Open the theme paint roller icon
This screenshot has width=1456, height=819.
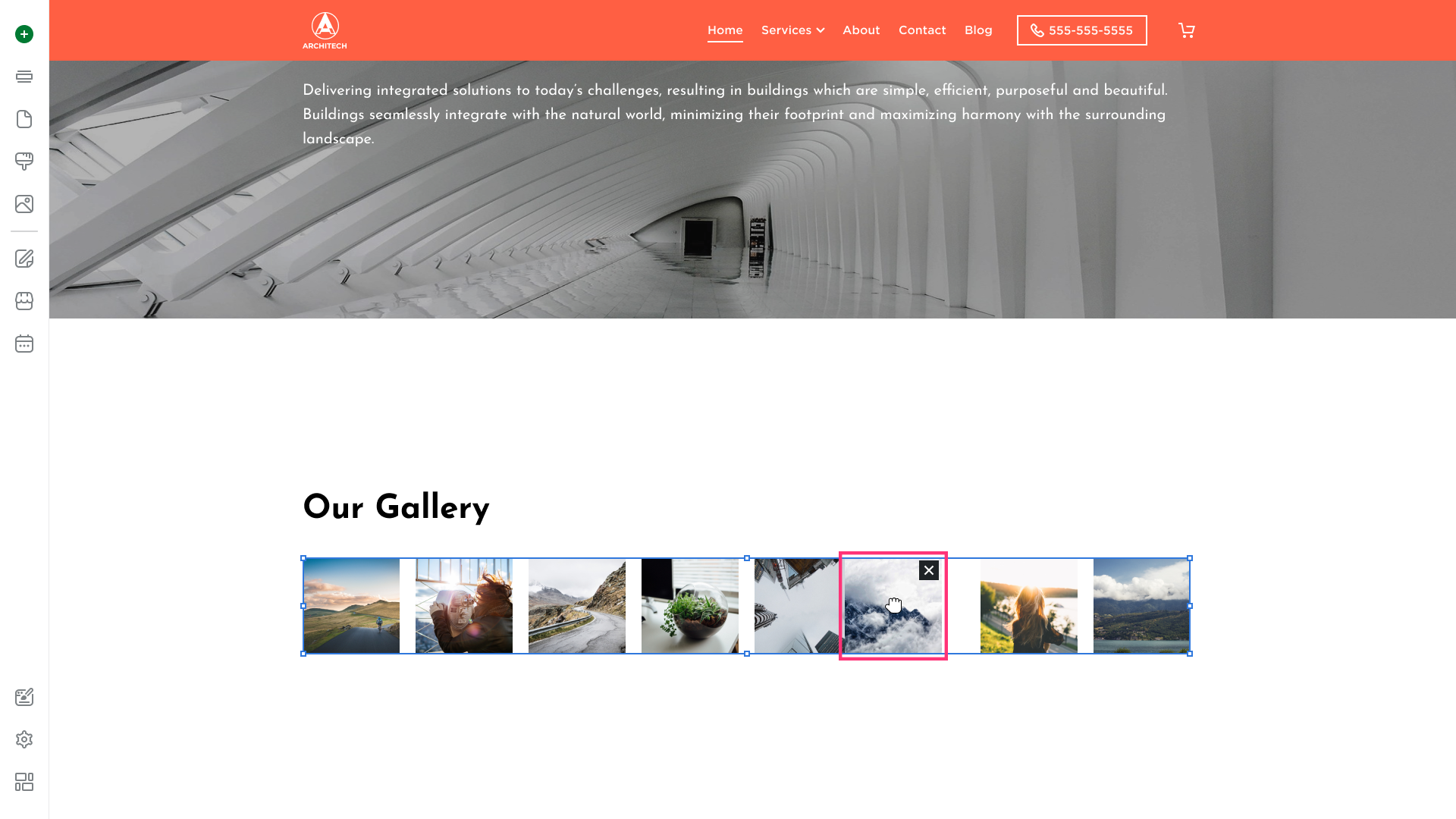tap(24, 162)
